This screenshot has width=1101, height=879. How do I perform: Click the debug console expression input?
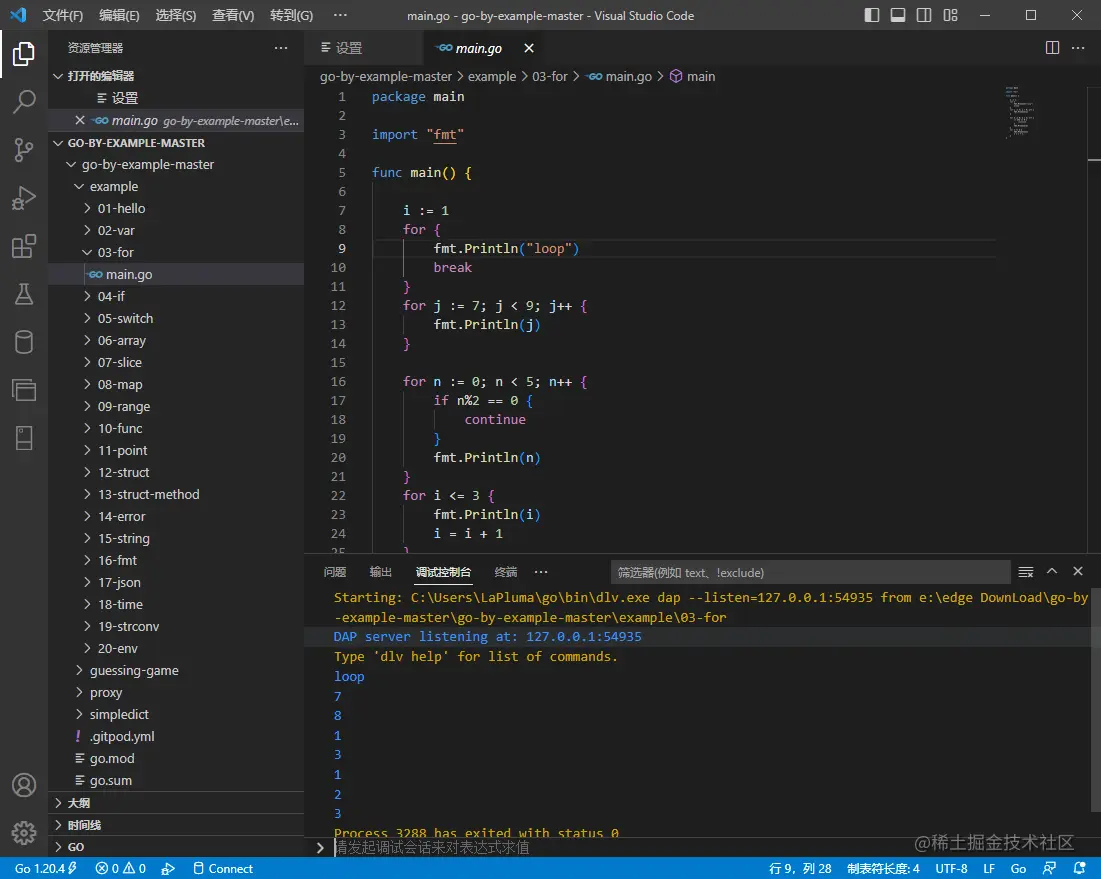(x=709, y=847)
